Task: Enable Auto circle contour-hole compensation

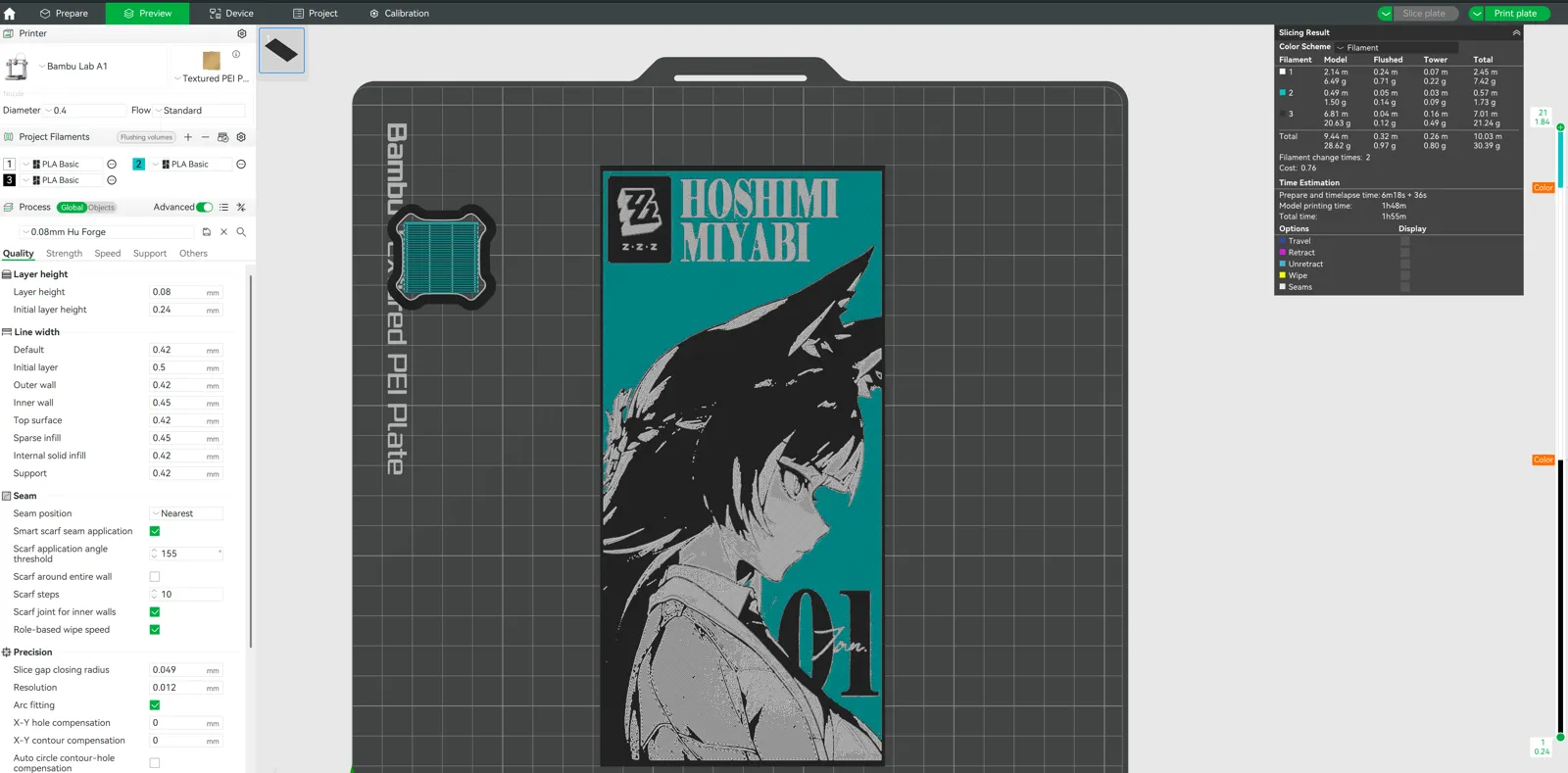Action: coord(155,763)
